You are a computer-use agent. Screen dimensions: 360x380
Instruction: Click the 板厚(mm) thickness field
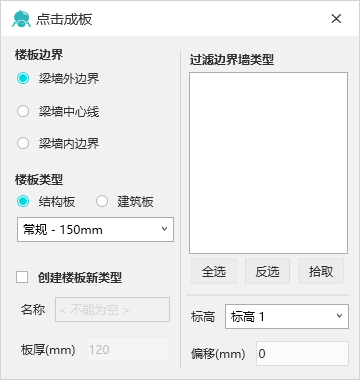pyautogui.click(x=128, y=349)
